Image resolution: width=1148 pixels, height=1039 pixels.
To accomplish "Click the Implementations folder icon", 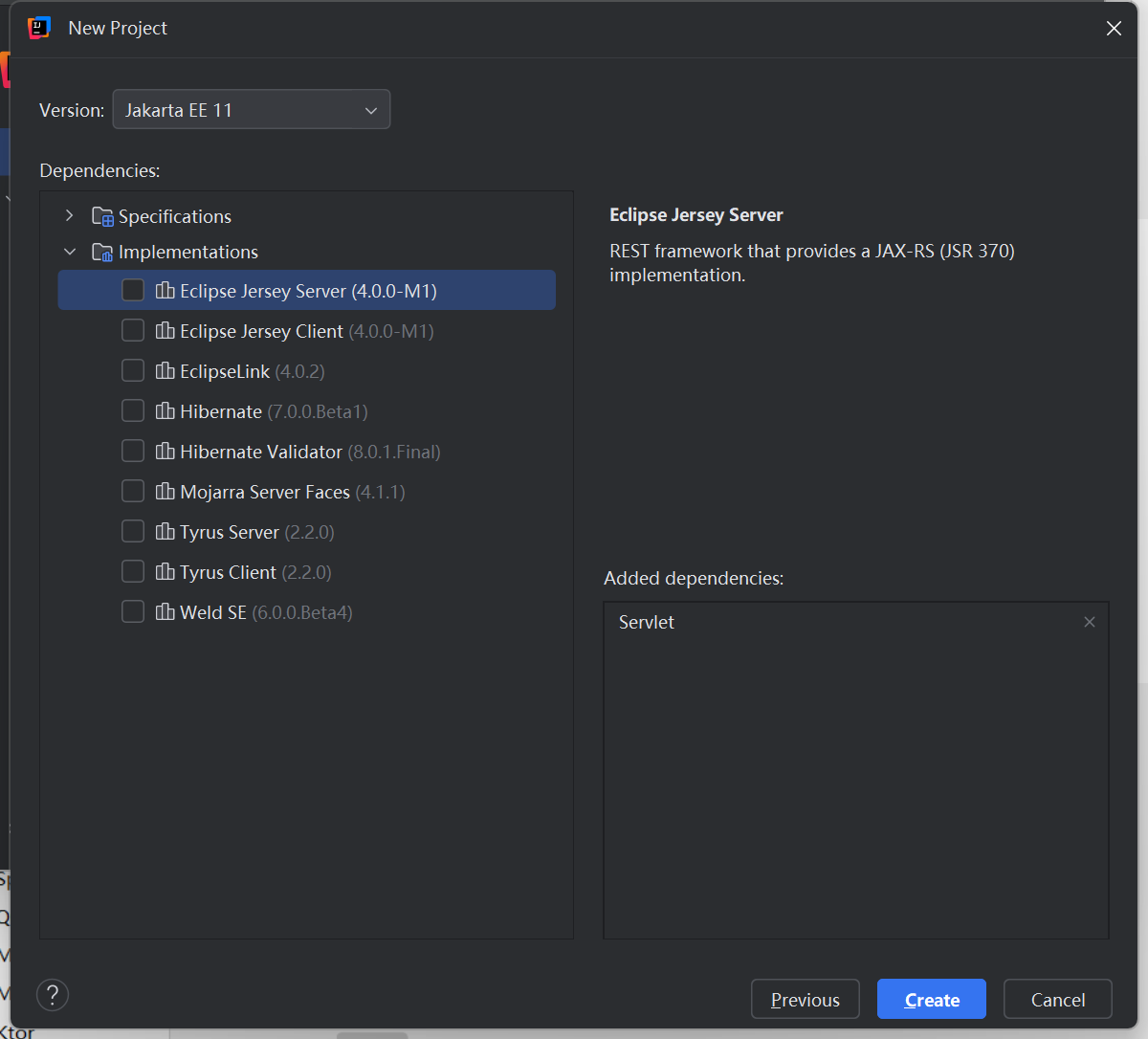I will coord(102,252).
